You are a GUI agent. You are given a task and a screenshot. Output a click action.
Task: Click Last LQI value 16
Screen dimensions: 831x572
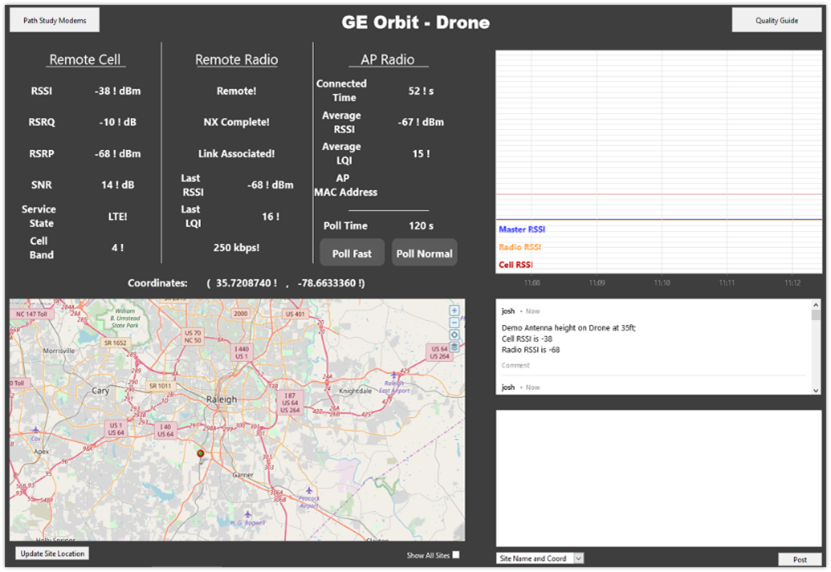[x=270, y=216]
